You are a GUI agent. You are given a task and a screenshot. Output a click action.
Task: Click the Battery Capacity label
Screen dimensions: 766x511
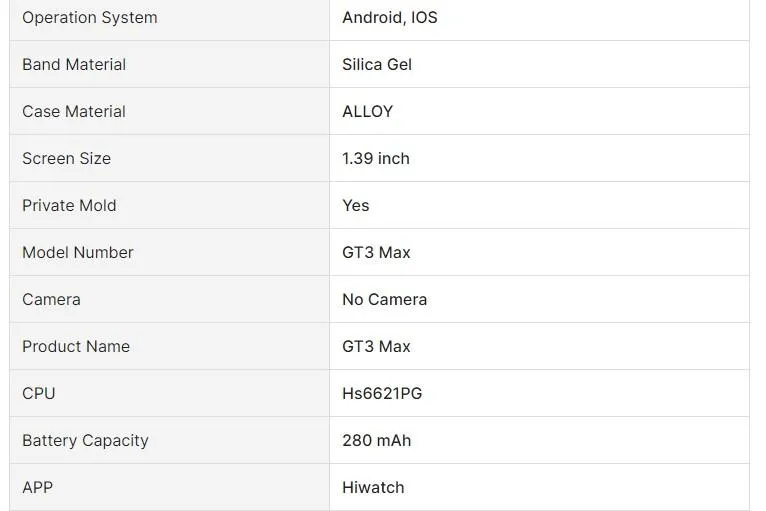coord(85,441)
